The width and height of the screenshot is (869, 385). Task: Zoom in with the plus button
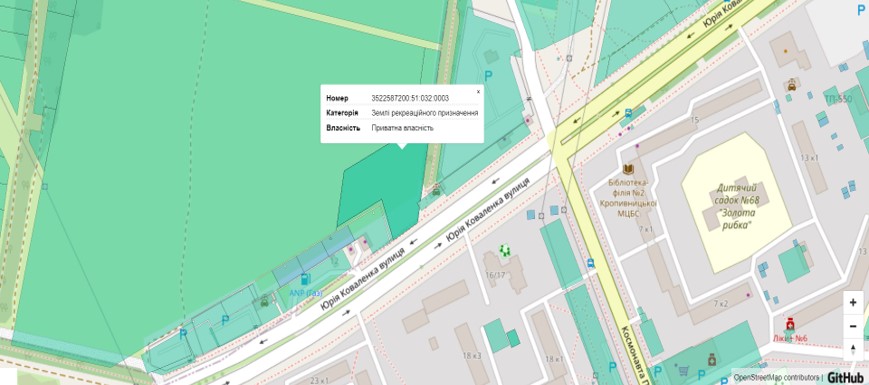[853, 302]
